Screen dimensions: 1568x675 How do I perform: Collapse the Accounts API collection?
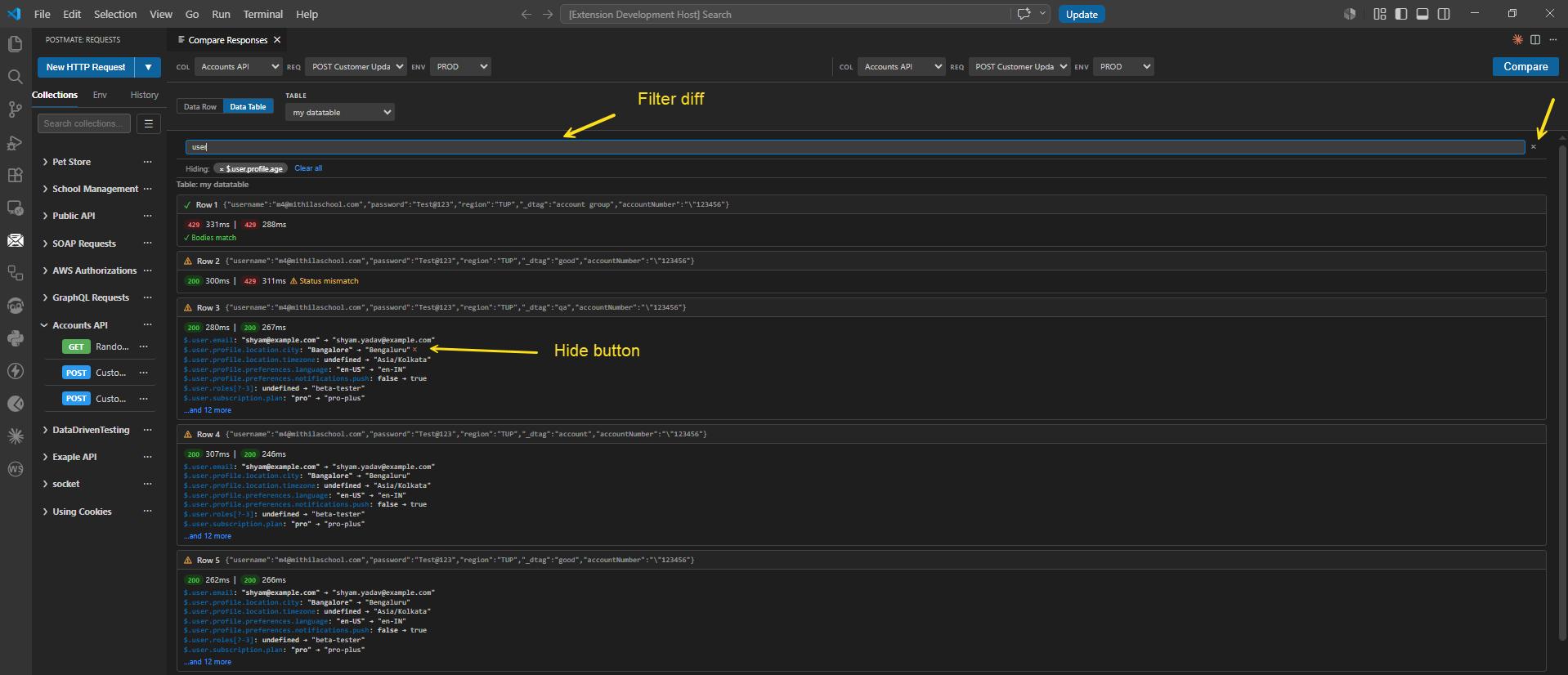[45, 325]
